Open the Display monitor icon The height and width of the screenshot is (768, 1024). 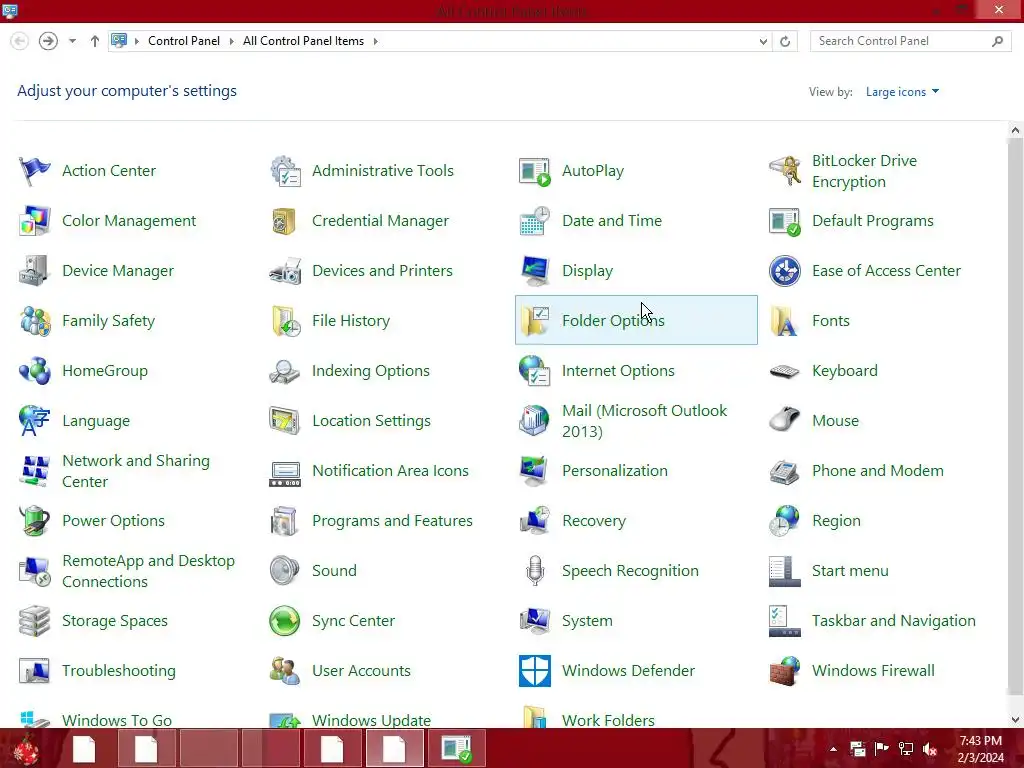(x=535, y=271)
